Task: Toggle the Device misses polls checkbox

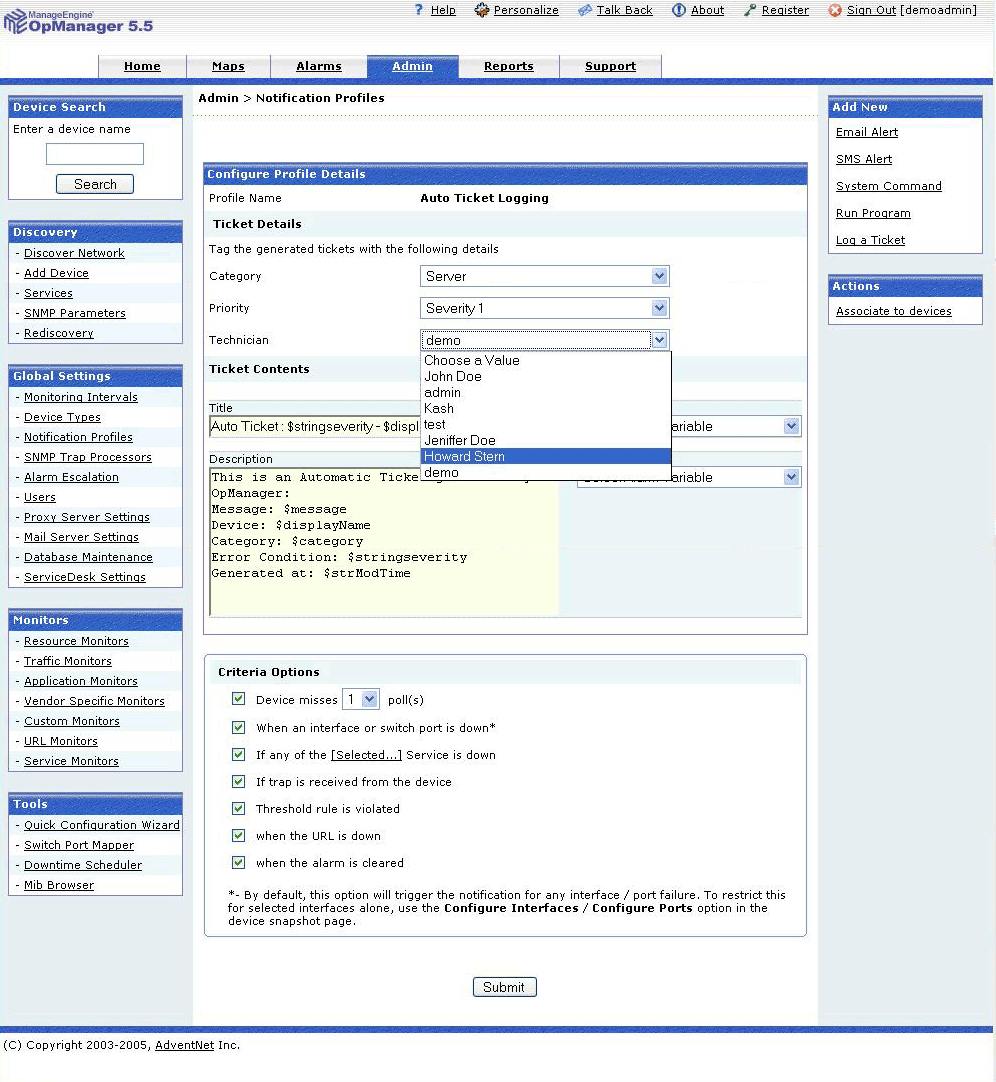Action: point(238,698)
